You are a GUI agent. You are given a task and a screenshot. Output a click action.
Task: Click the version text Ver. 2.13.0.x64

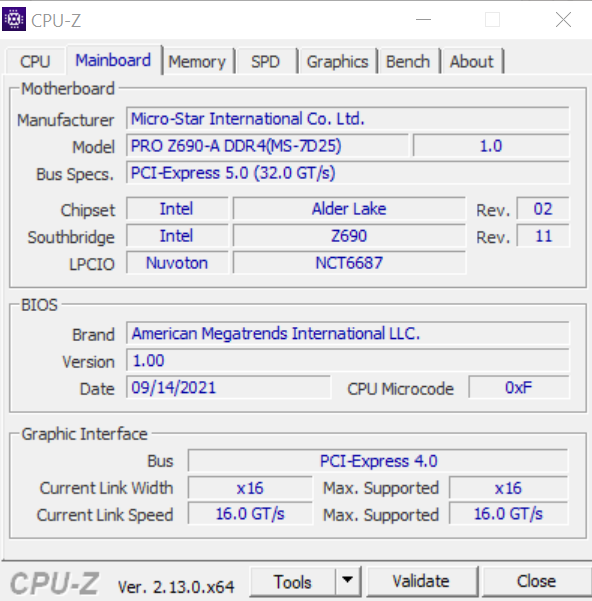pyautogui.click(x=175, y=587)
